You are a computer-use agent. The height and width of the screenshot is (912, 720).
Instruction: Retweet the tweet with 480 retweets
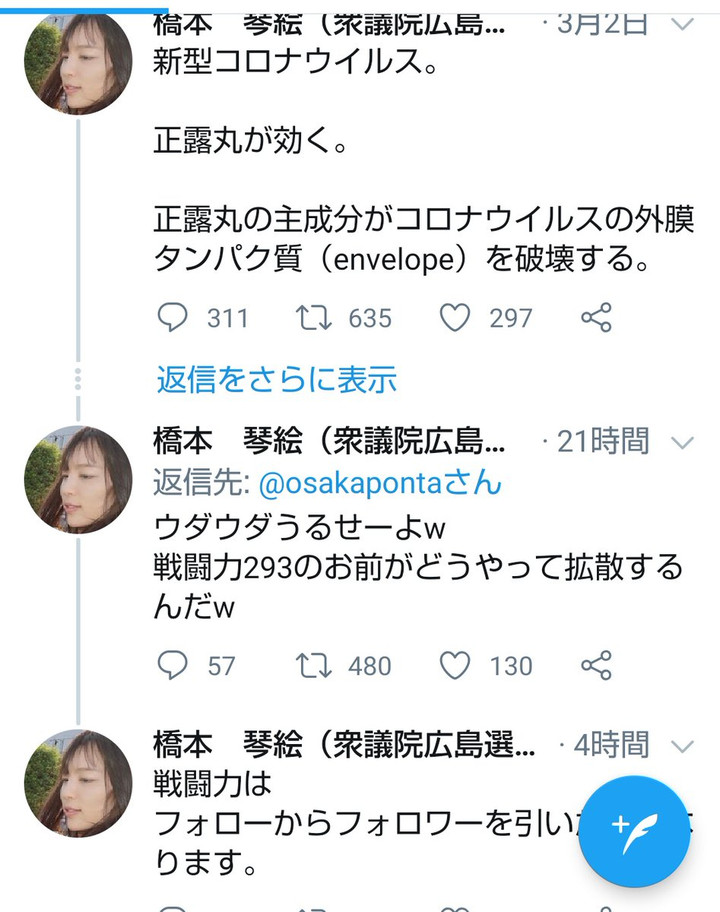(x=313, y=665)
